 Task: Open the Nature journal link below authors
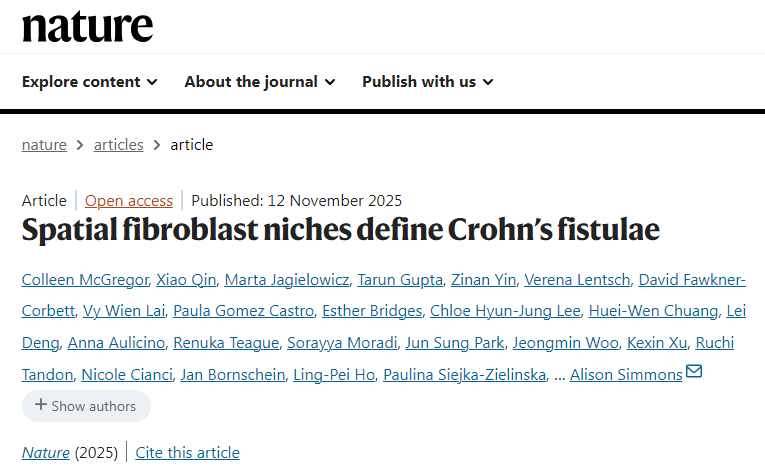[46, 452]
